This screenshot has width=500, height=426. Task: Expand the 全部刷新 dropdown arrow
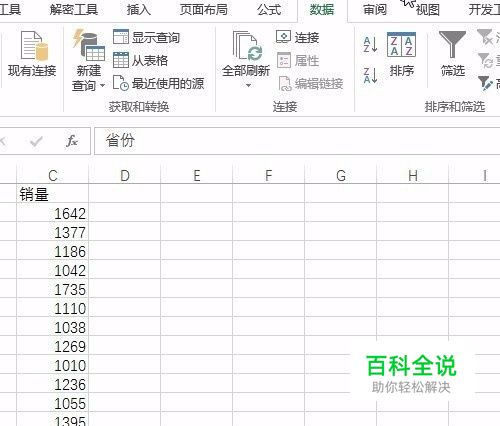point(248,86)
